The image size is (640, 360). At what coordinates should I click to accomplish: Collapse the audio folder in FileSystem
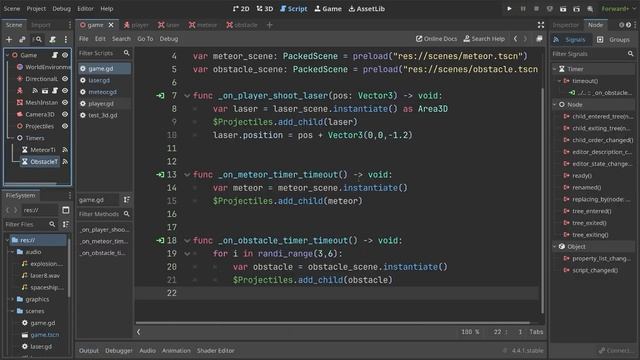coord(12,252)
